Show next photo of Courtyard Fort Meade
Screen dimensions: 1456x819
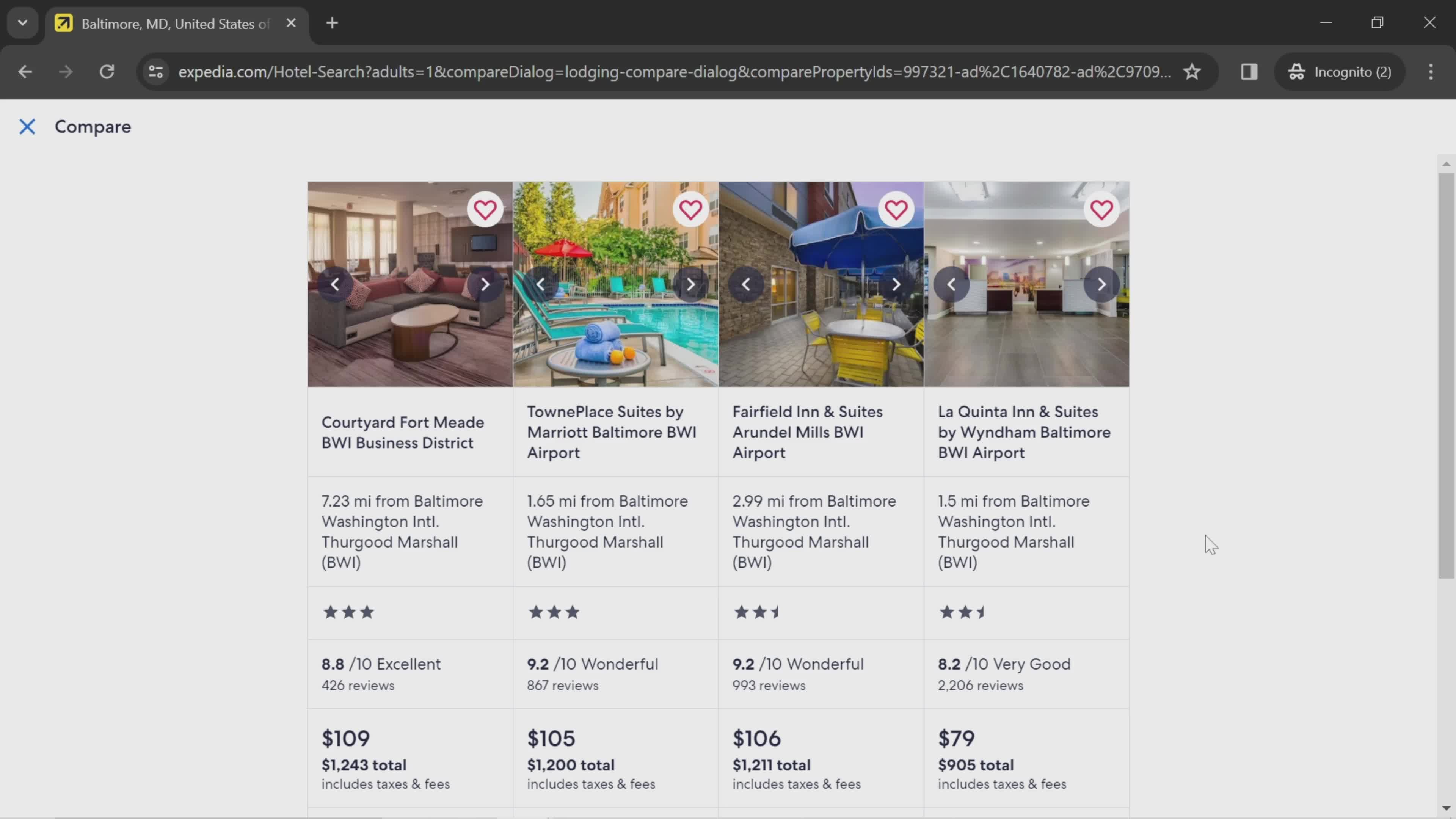[485, 284]
